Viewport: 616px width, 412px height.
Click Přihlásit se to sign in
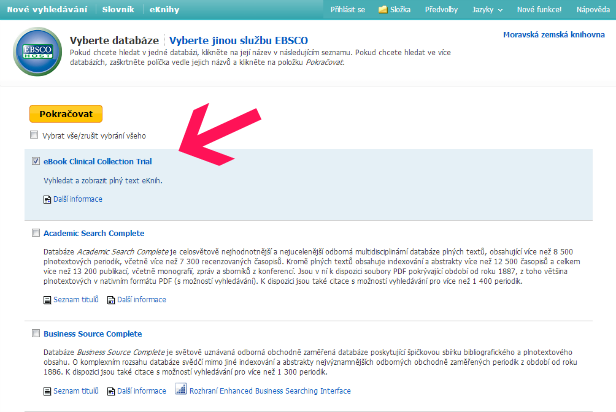click(x=348, y=9)
